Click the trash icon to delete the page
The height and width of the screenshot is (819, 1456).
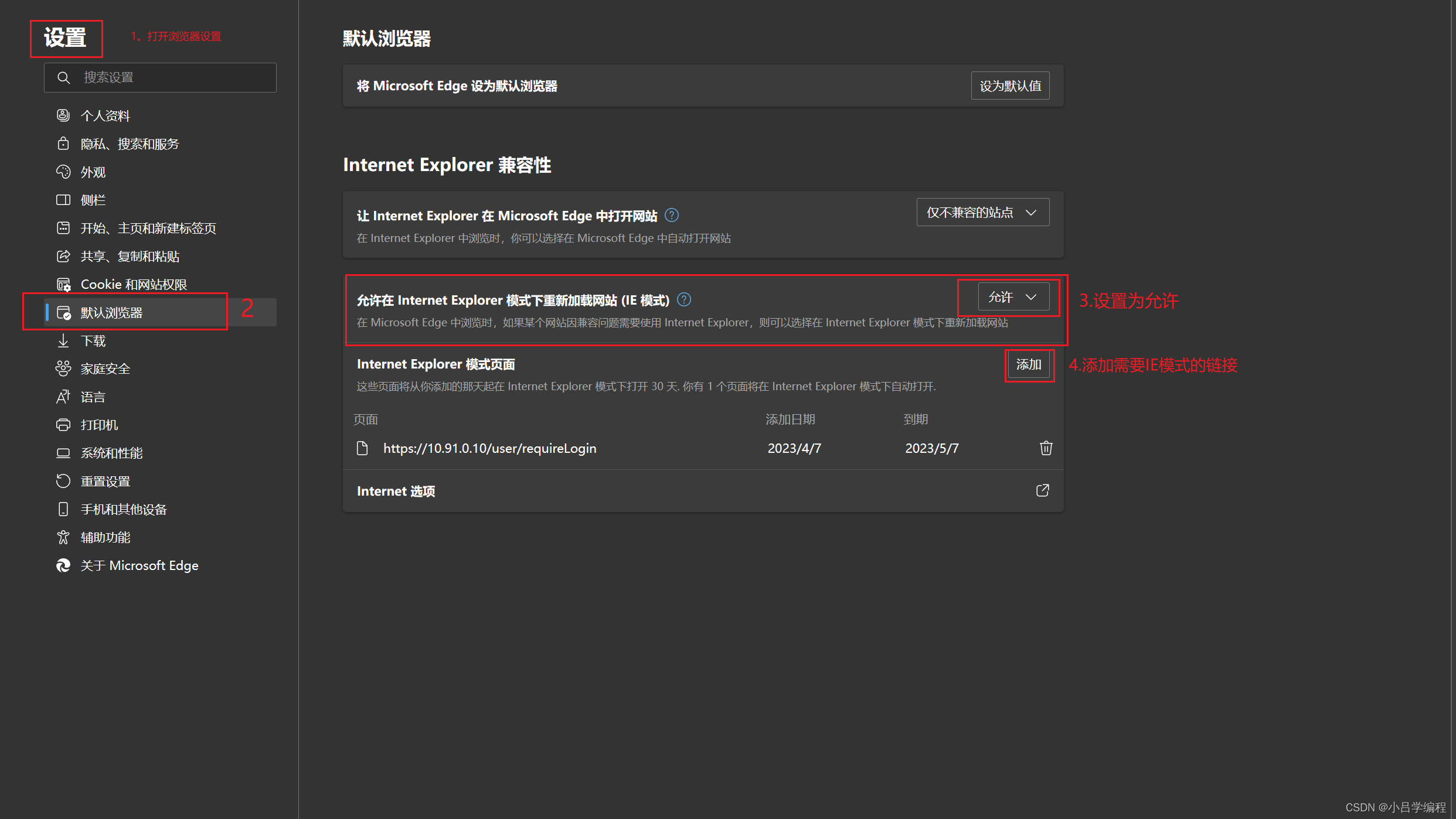[x=1046, y=448]
